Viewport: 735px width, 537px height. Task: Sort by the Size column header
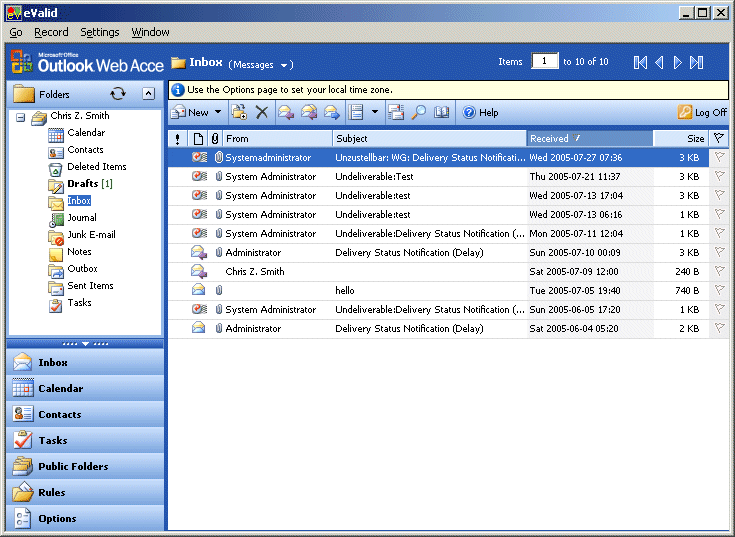pyautogui.click(x=681, y=139)
